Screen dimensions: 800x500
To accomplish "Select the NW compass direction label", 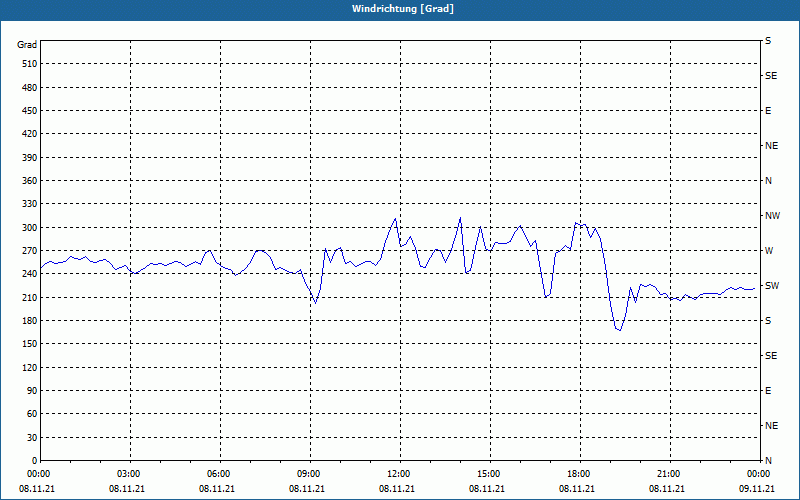I will click(x=772, y=216).
